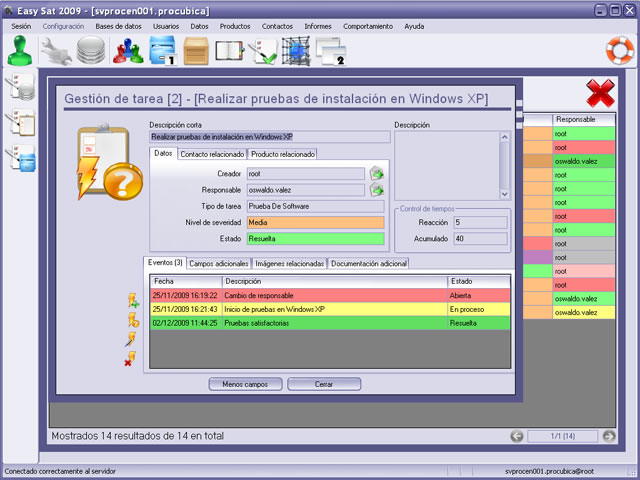The width and height of the screenshot is (640, 480).
Task: Select the Eventos (3) tab
Action: pos(165,262)
